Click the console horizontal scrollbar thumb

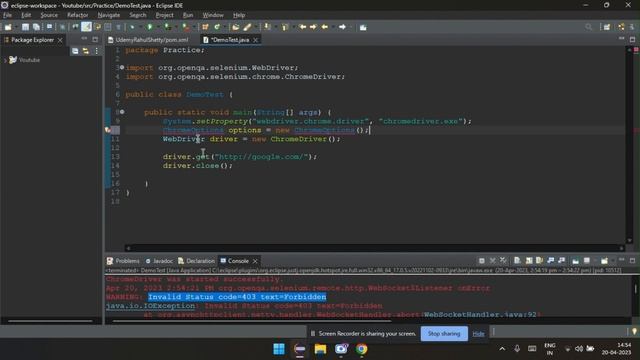(x=252, y=321)
